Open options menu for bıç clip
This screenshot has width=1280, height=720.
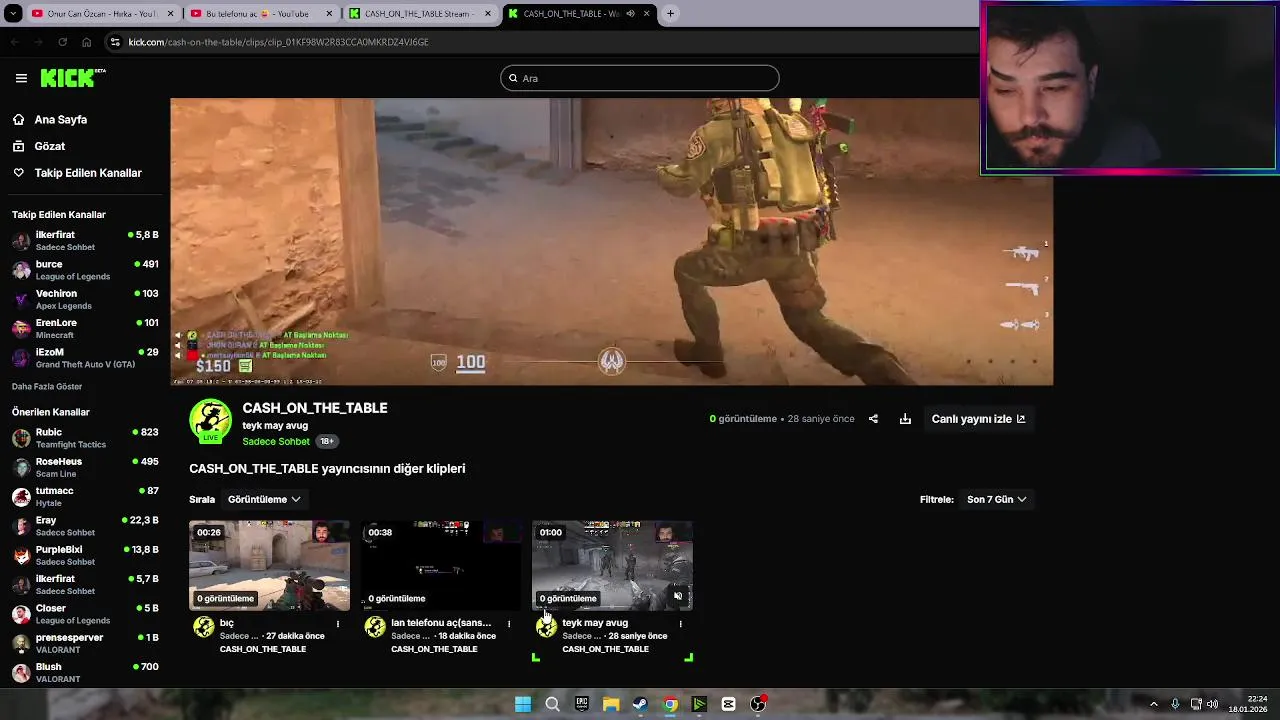[x=338, y=624]
